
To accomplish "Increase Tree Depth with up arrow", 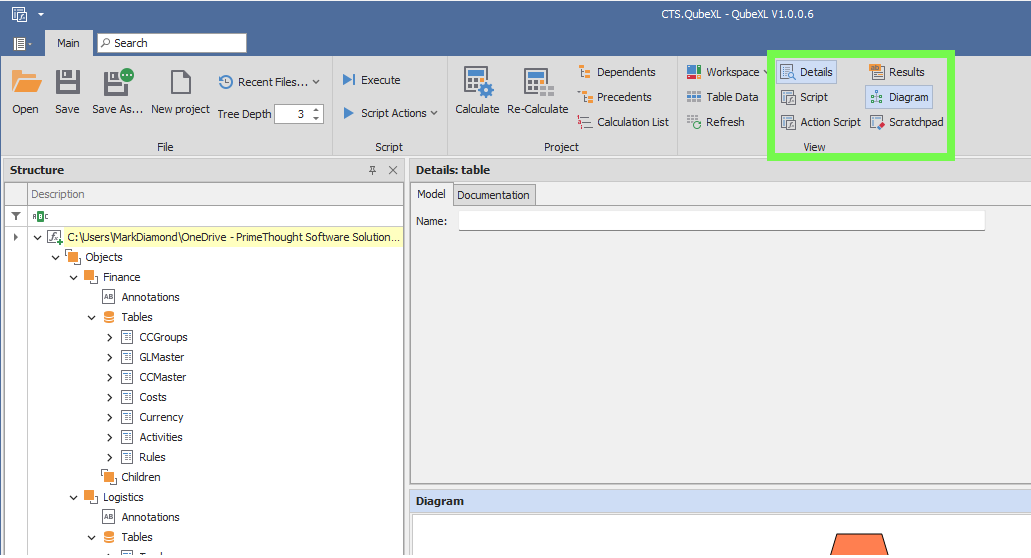I will [x=317, y=109].
